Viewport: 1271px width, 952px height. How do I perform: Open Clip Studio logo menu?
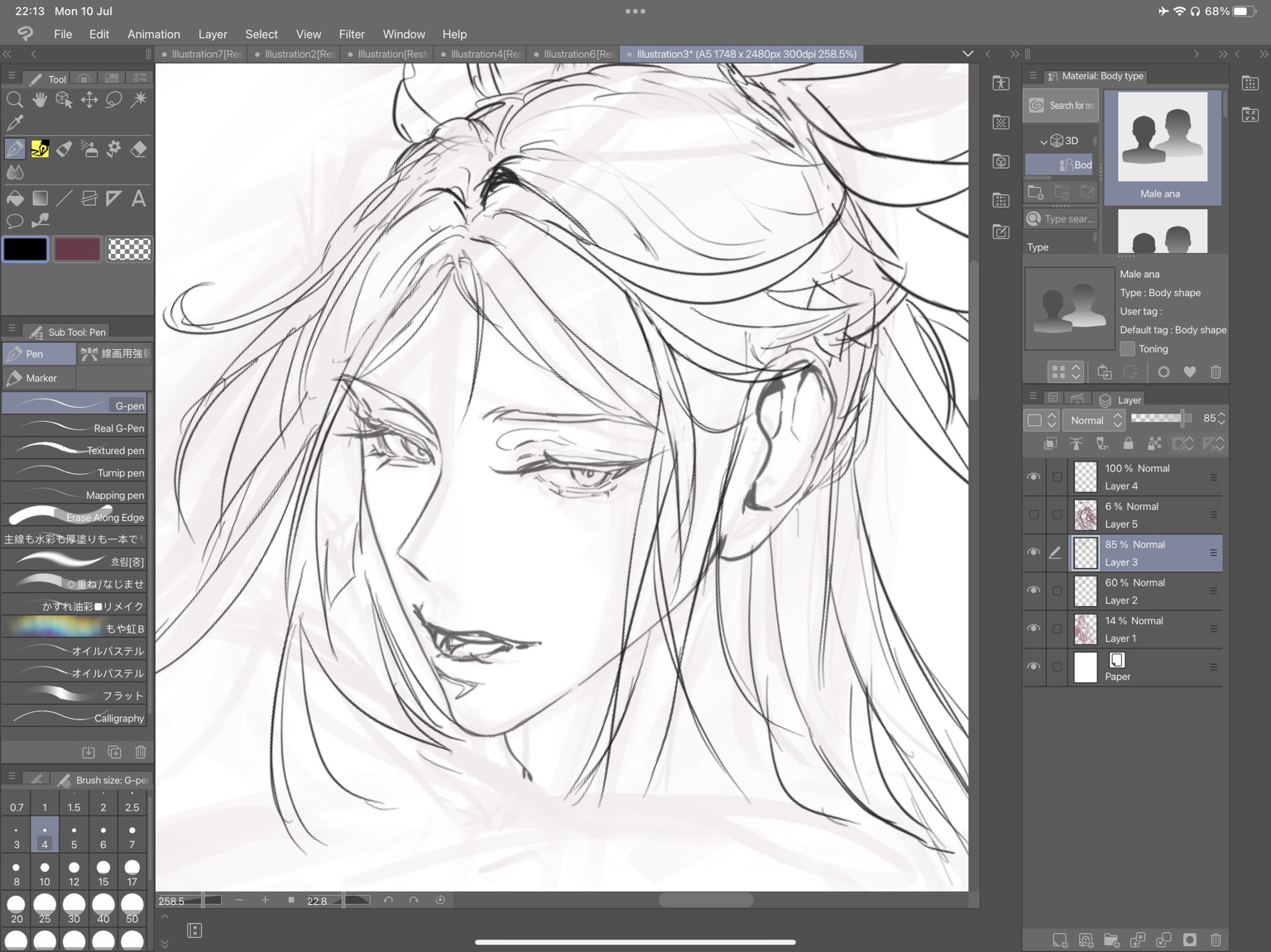coord(26,34)
